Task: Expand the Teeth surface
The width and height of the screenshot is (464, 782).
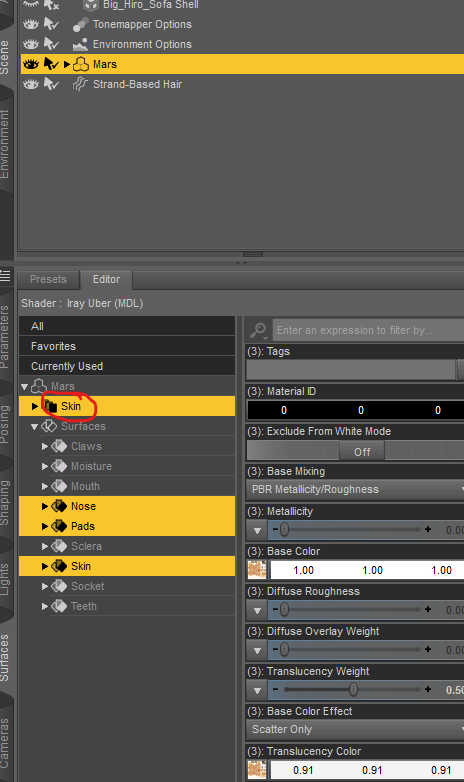Action: 45,606
